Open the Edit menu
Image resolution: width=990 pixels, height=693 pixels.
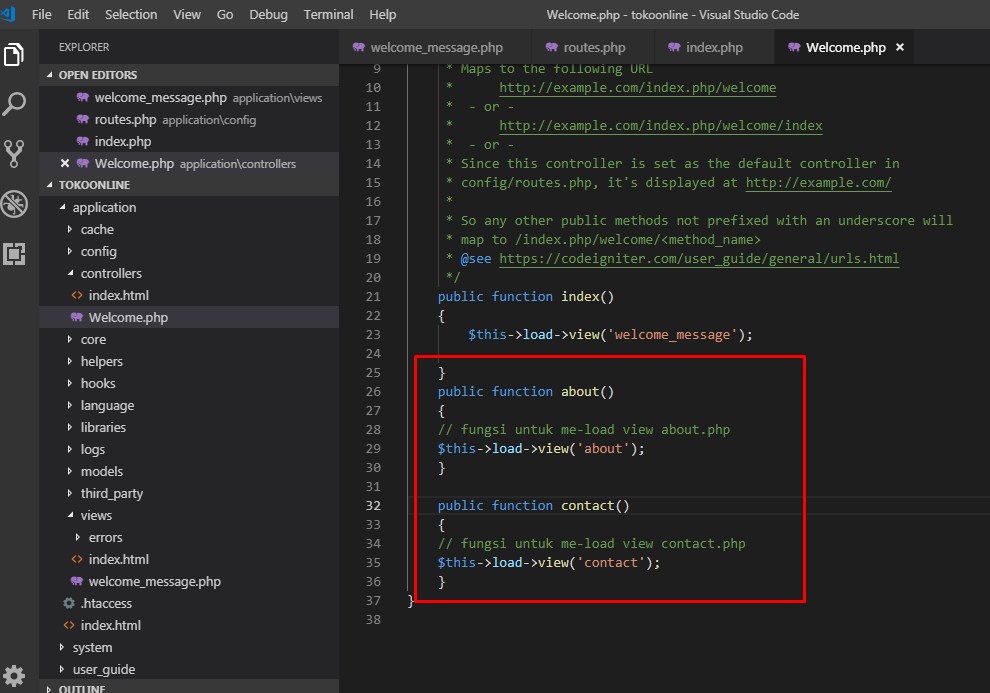coord(78,15)
